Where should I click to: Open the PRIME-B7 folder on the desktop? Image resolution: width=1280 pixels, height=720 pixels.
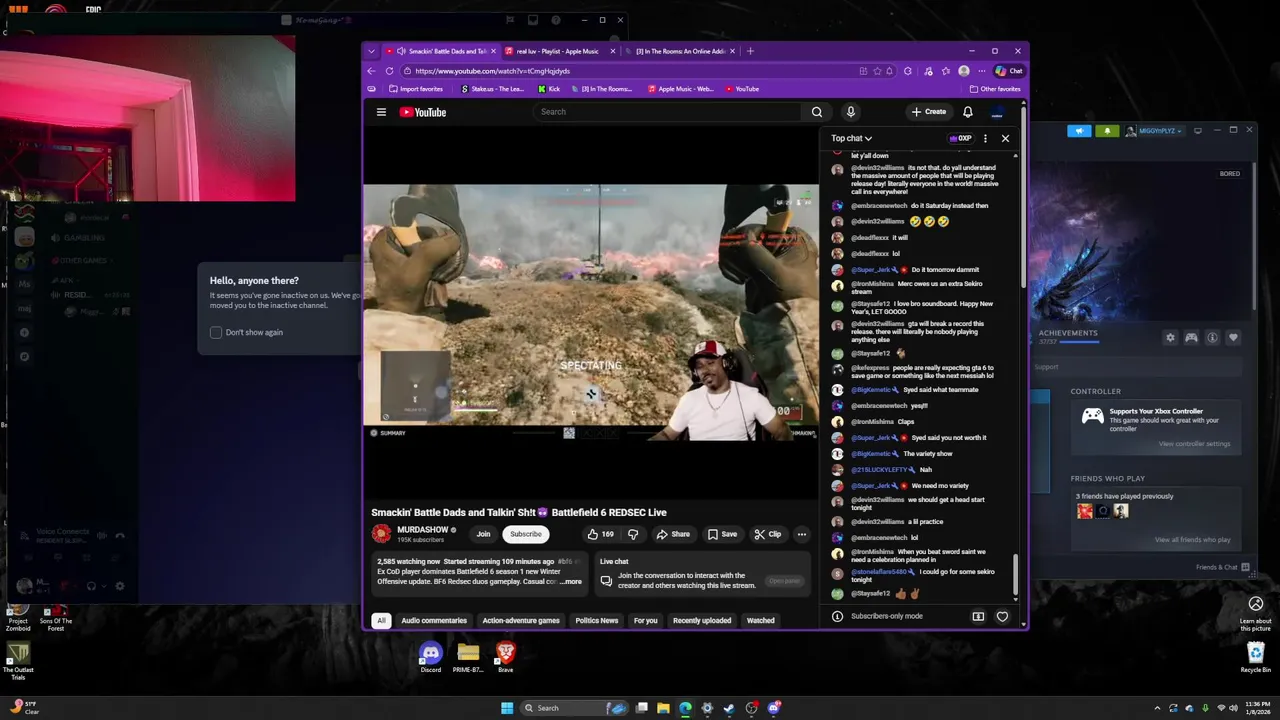coord(468,657)
